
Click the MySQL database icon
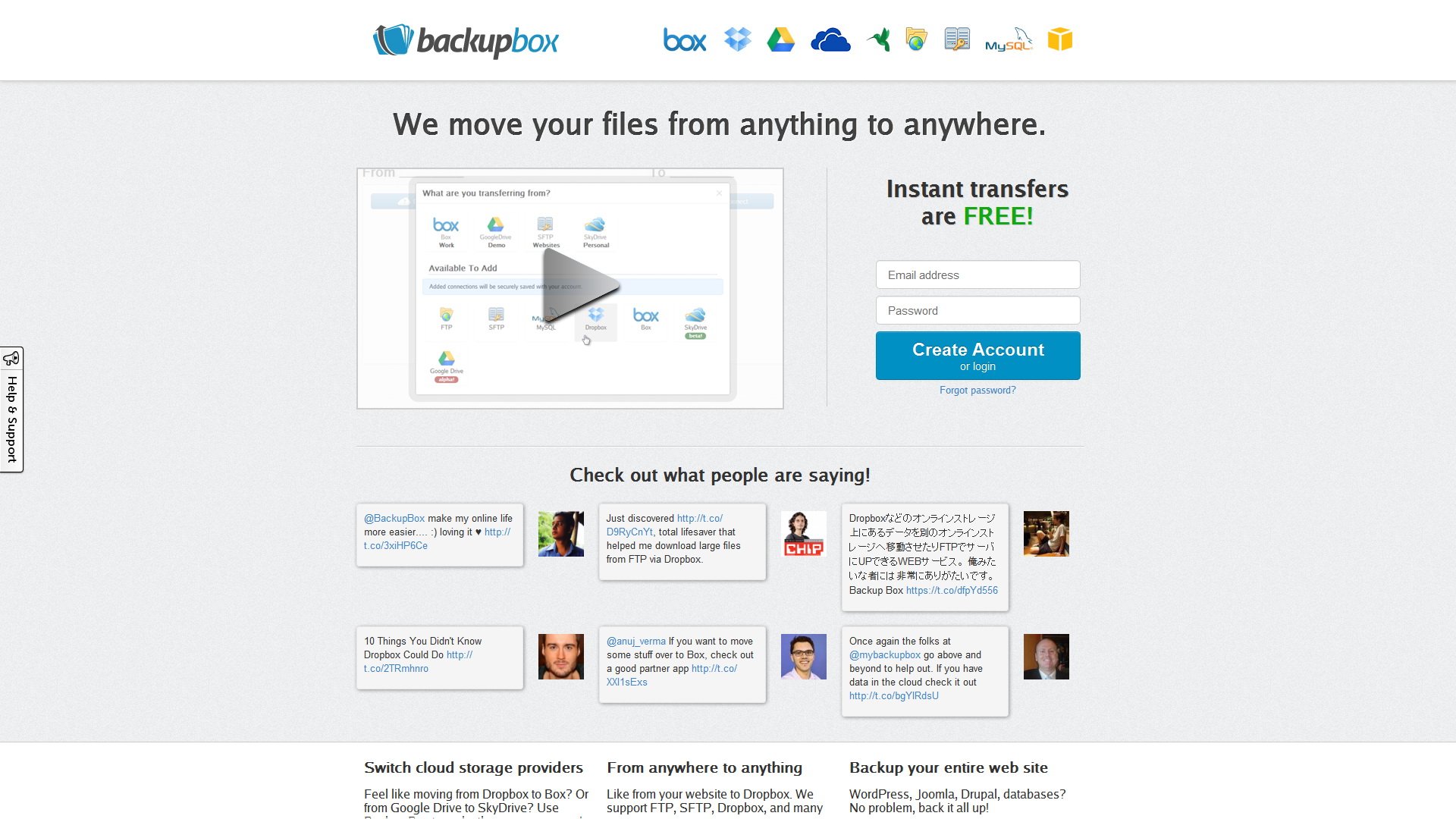pos(1008,40)
